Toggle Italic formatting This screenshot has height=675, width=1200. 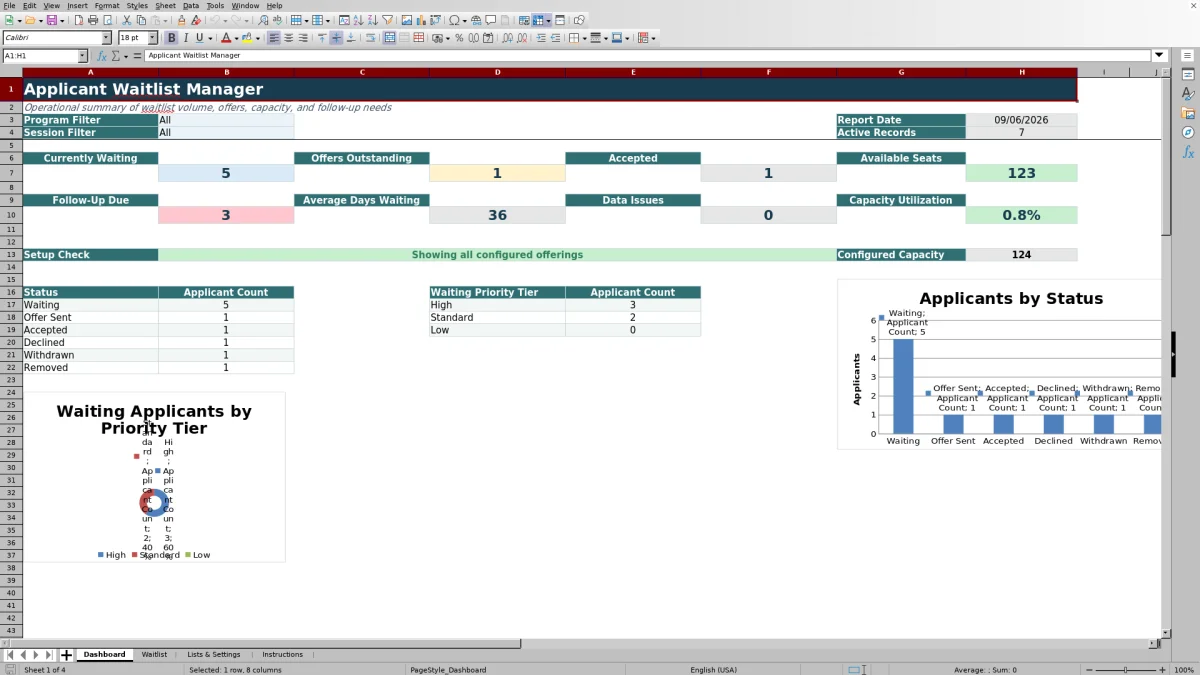coord(185,38)
